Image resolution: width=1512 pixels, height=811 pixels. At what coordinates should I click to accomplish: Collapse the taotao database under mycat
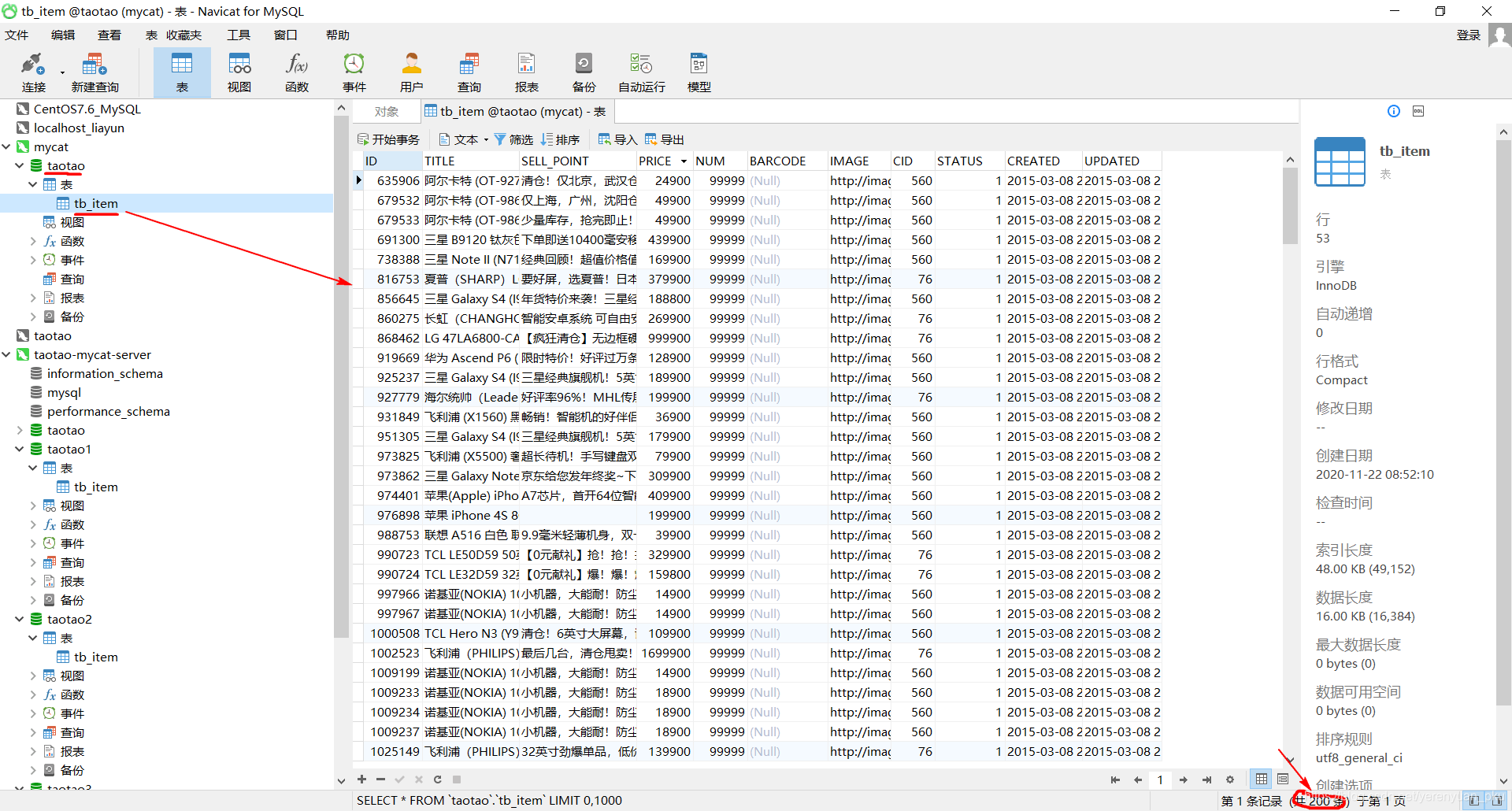(20, 166)
